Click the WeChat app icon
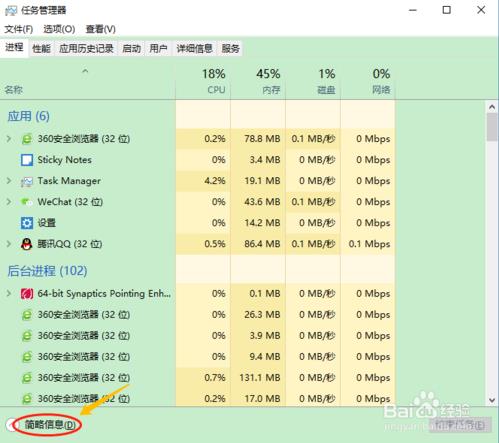Viewport: 499px width, 443px height. 27,202
